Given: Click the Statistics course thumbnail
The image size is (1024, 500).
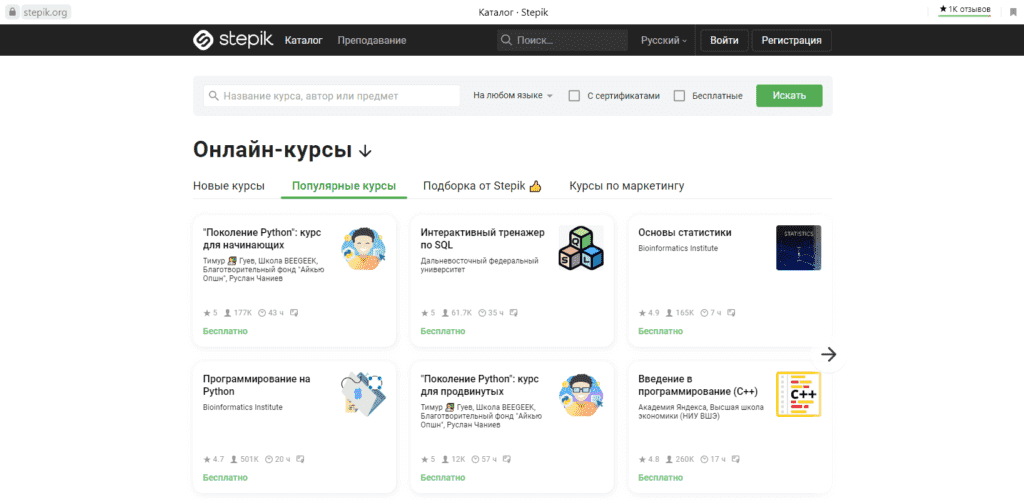Looking at the screenshot, I should click(798, 248).
